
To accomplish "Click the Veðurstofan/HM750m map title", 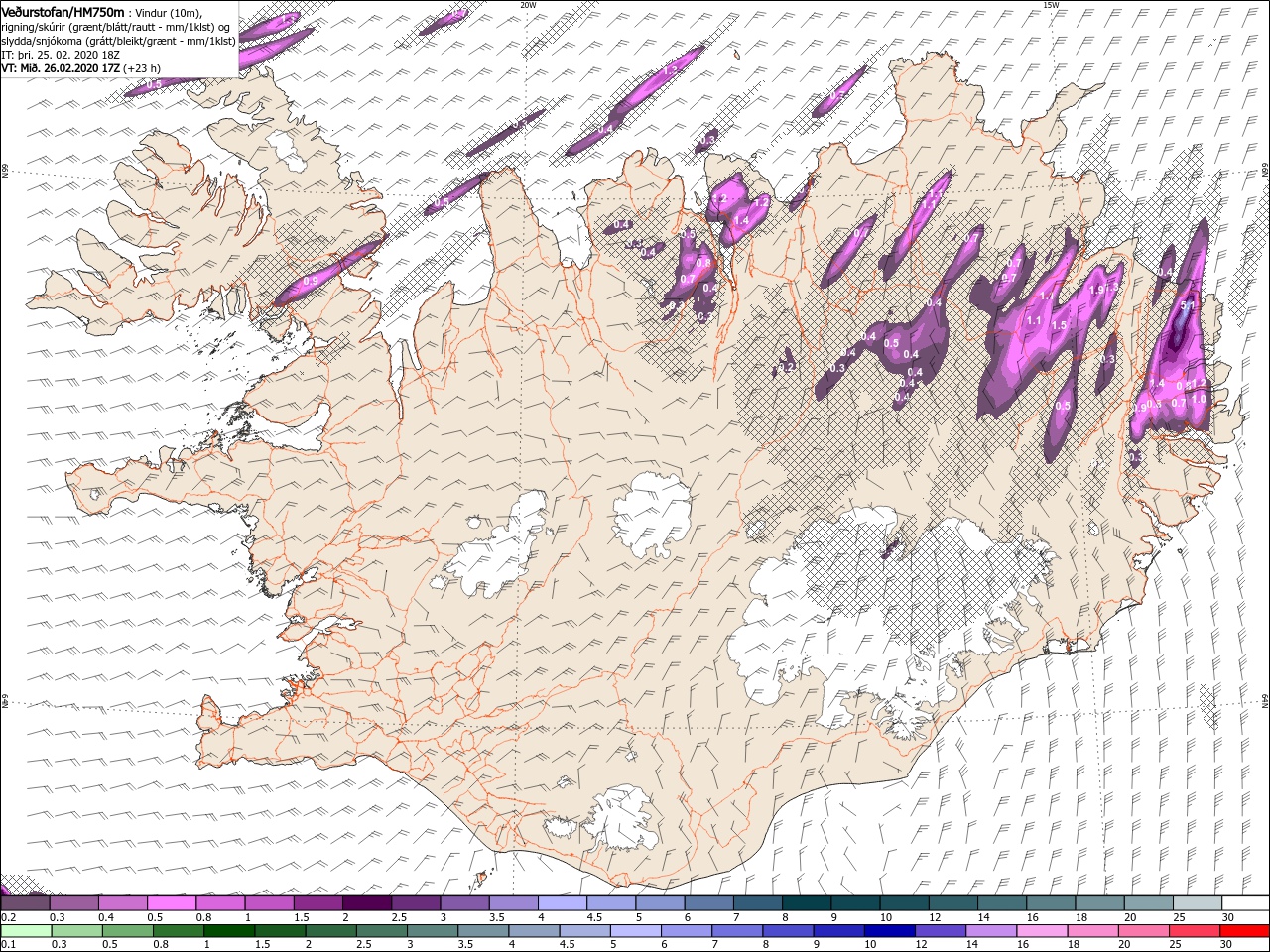I will pyautogui.click(x=63, y=12).
